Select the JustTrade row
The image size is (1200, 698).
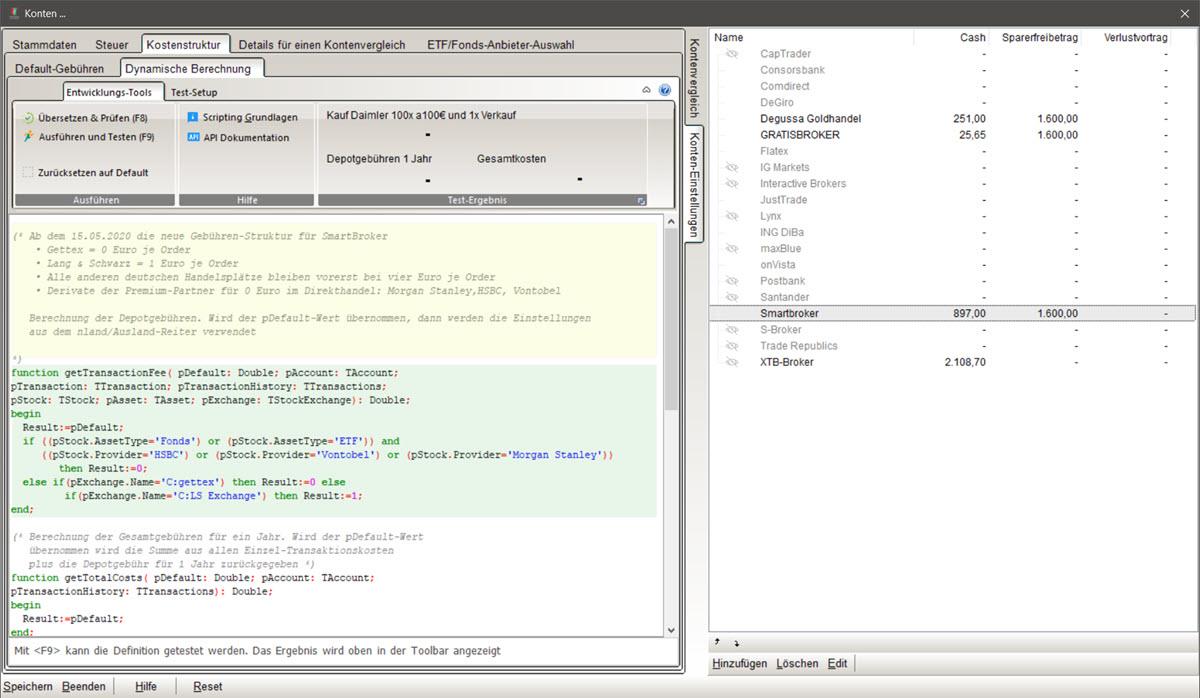[952, 200]
